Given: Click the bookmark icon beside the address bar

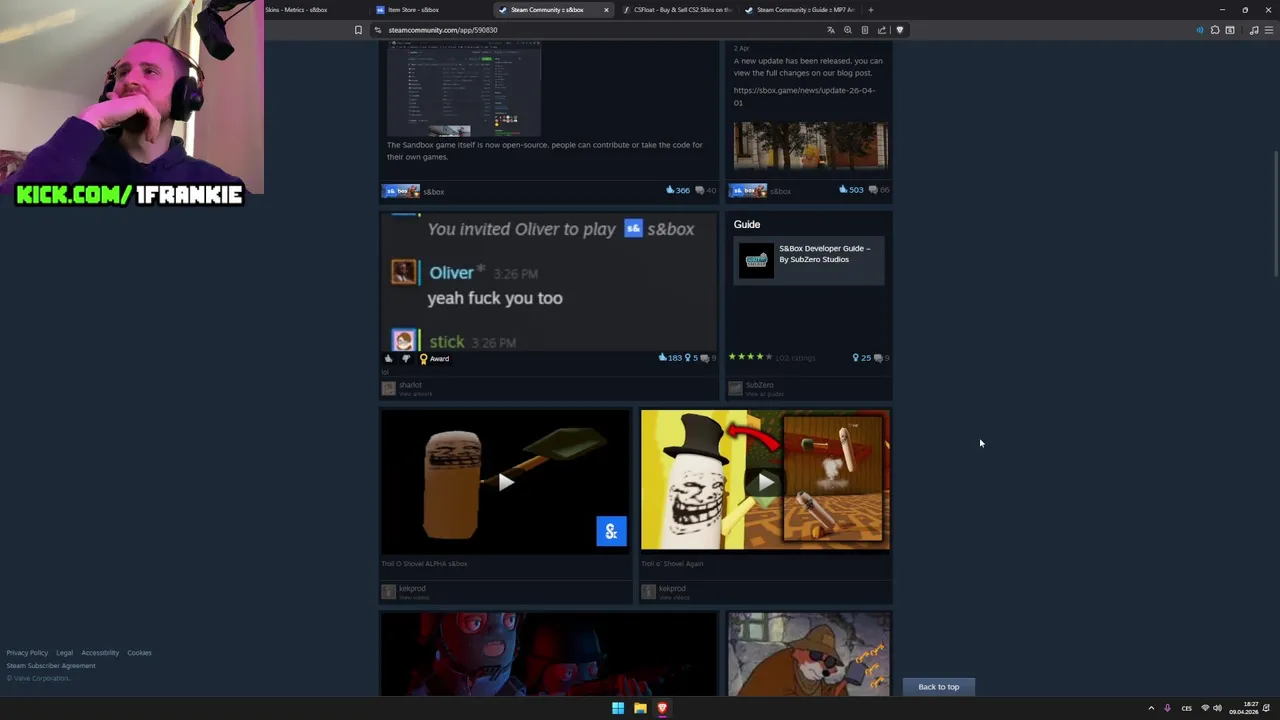Looking at the screenshot, I should (358, 30).
